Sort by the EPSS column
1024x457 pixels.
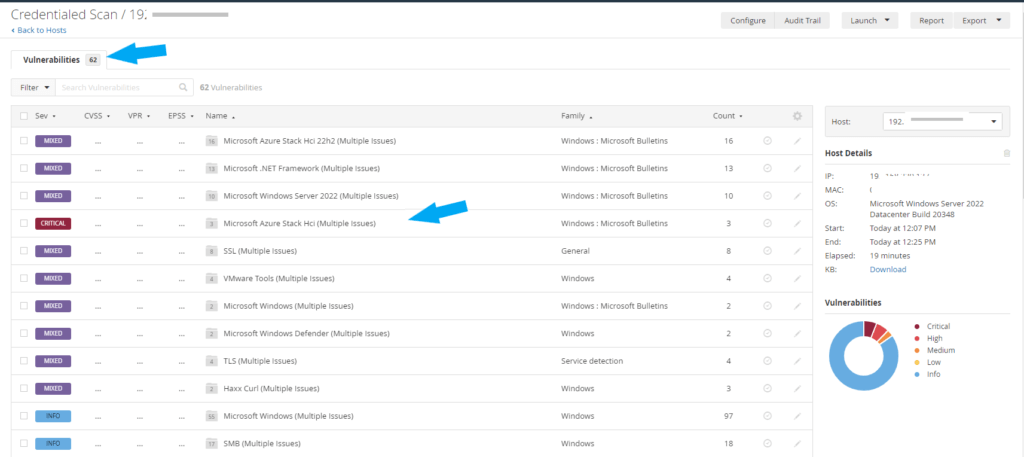(x=182, y=116)
